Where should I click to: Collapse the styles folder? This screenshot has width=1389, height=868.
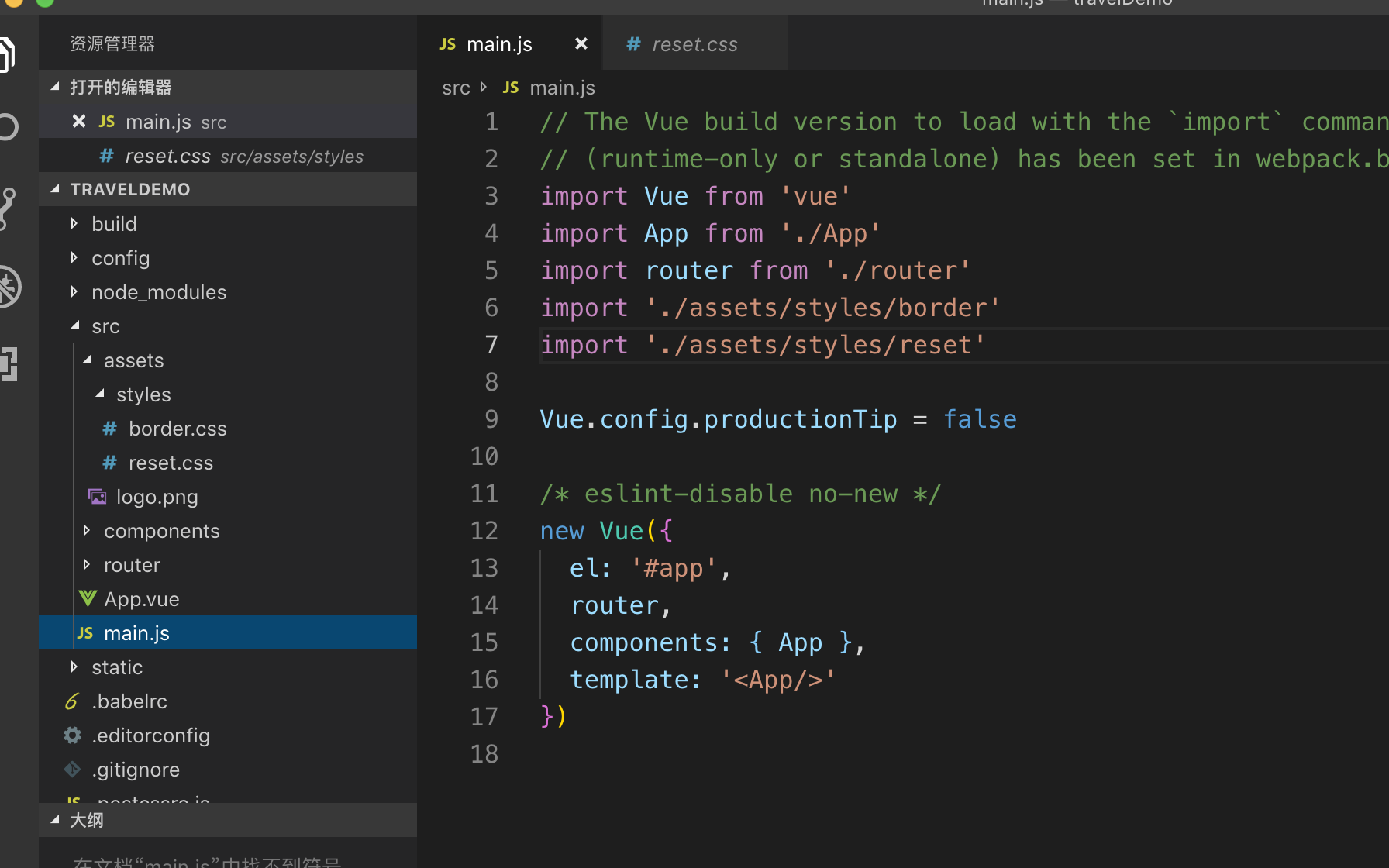click(100, 394)
